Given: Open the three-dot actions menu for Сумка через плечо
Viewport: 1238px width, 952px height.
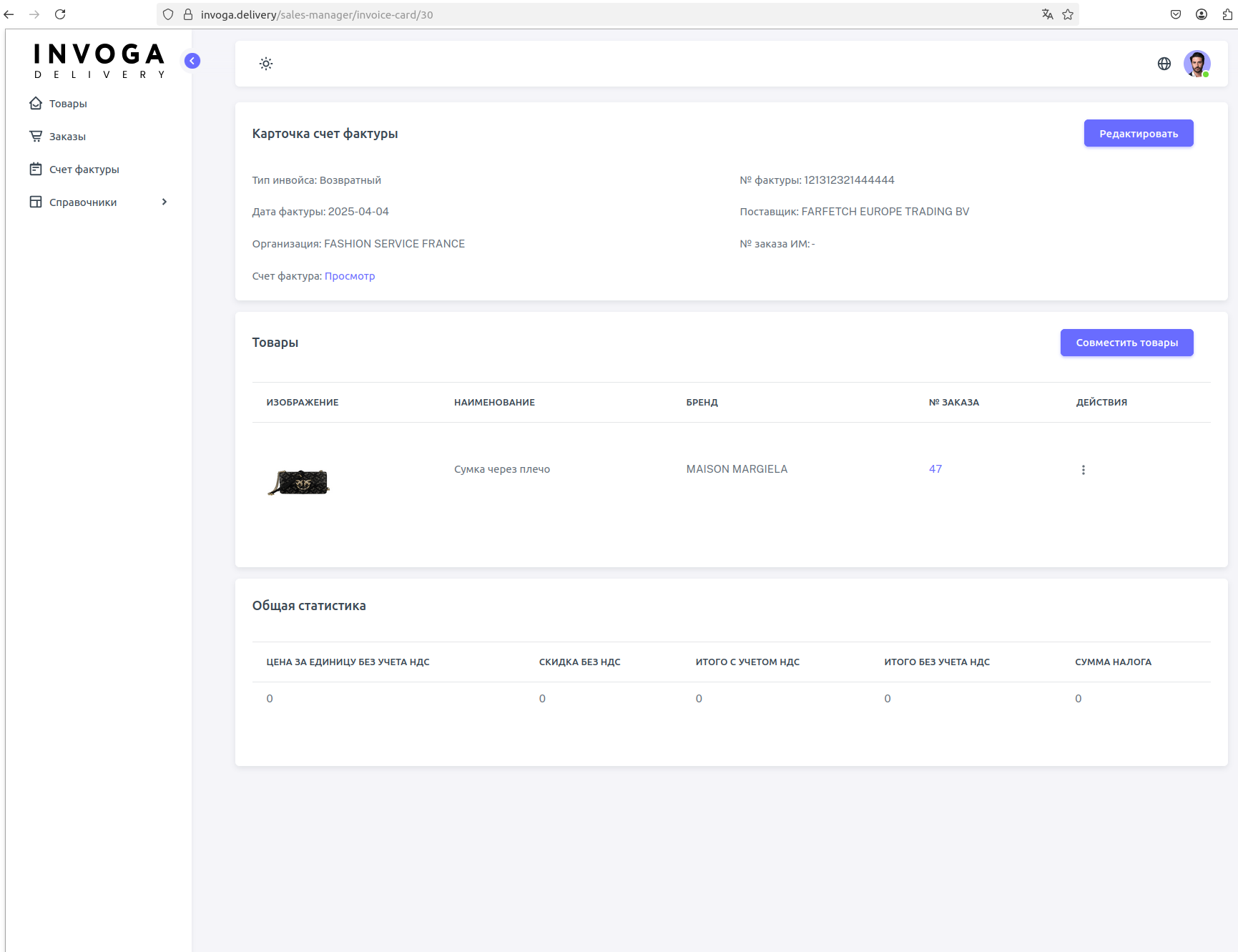Looking at the screenshot, I should (x=1084, y=470).
